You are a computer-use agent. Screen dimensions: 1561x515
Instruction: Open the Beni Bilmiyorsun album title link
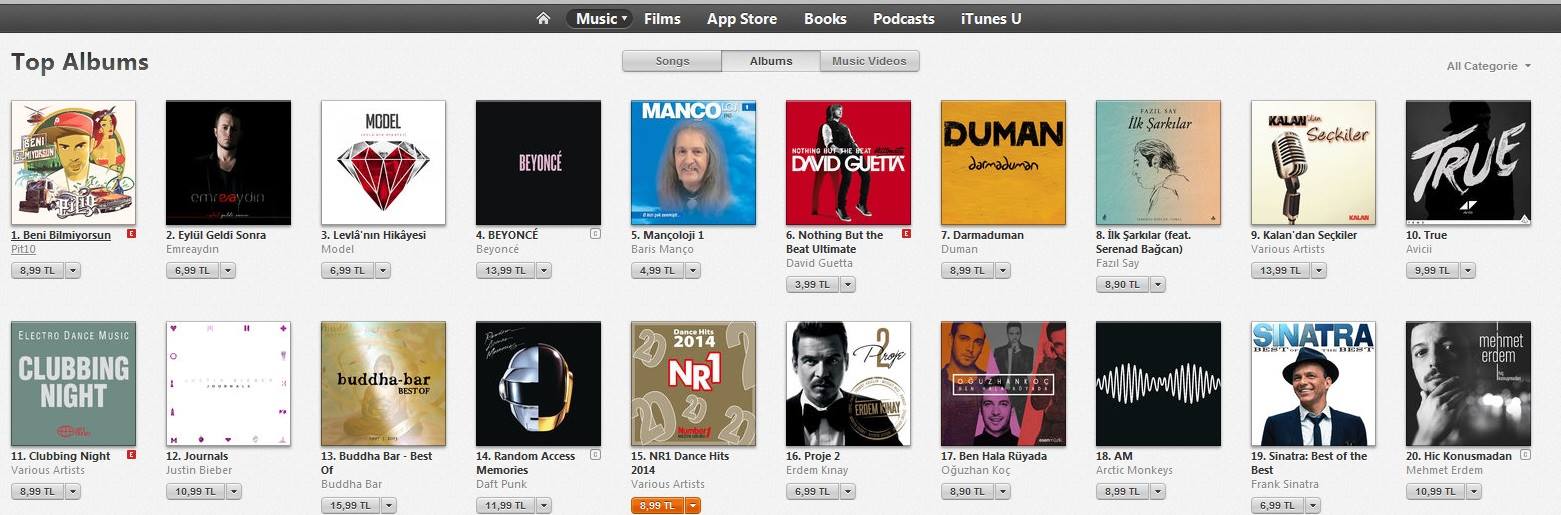pos(60,235)
